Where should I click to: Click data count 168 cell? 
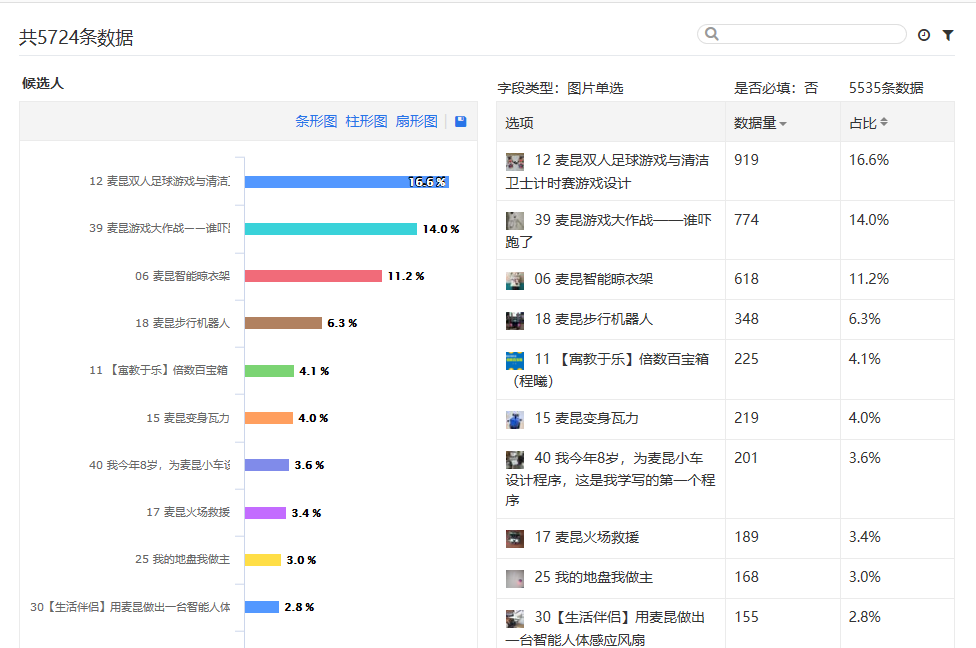click(x=746, y=577)
